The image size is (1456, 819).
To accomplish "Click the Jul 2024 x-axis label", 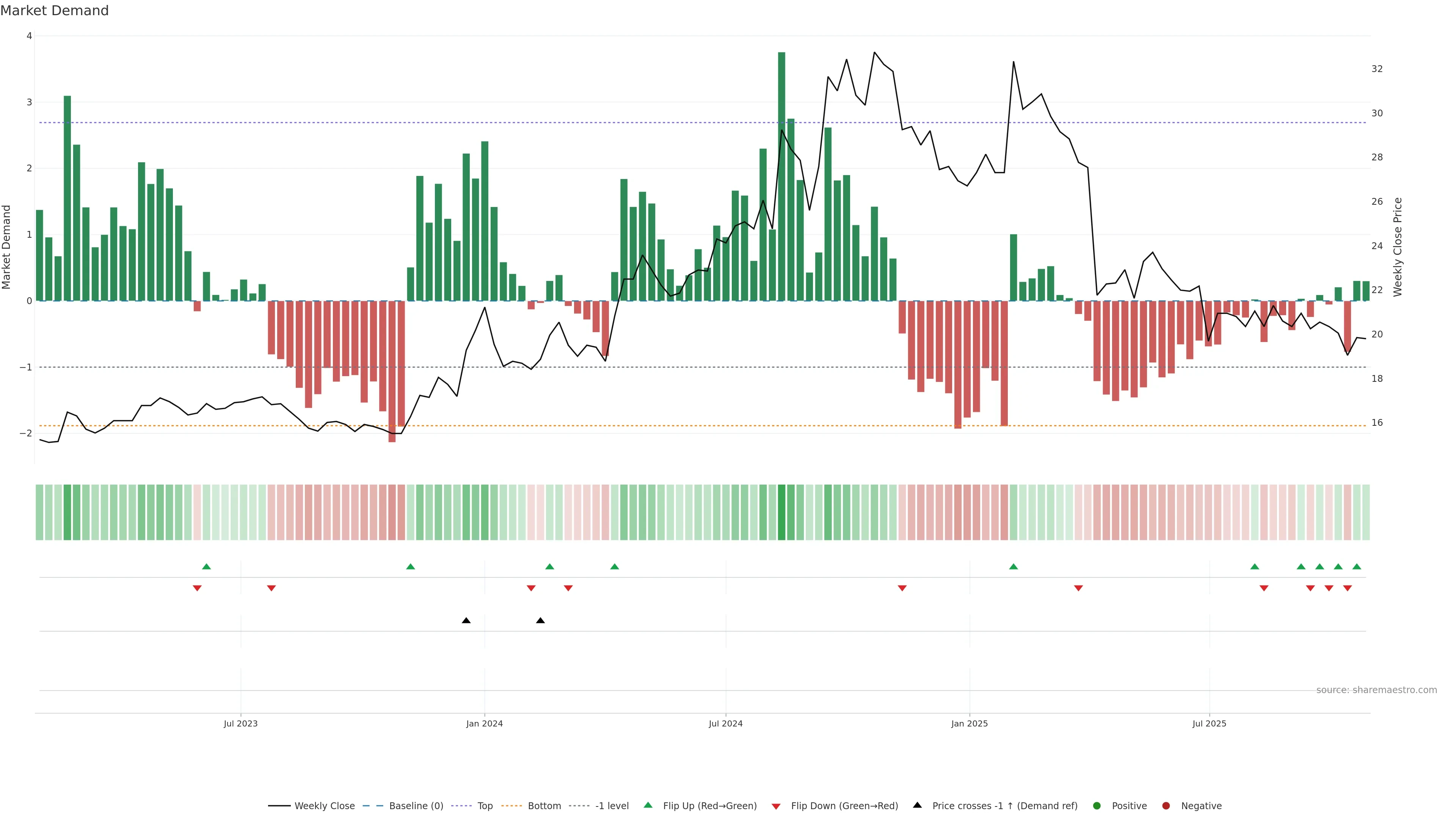I will point(726,723).
